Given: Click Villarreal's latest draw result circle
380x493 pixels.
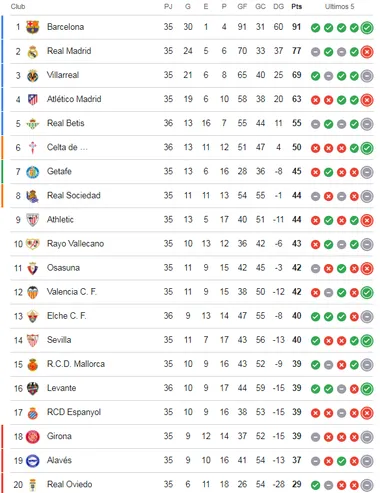Looking at the screenshot, I should [367, 76].
